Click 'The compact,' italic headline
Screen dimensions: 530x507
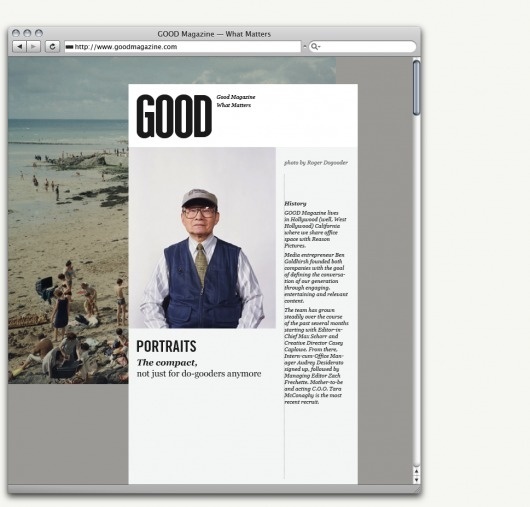[x=167, y=363]
